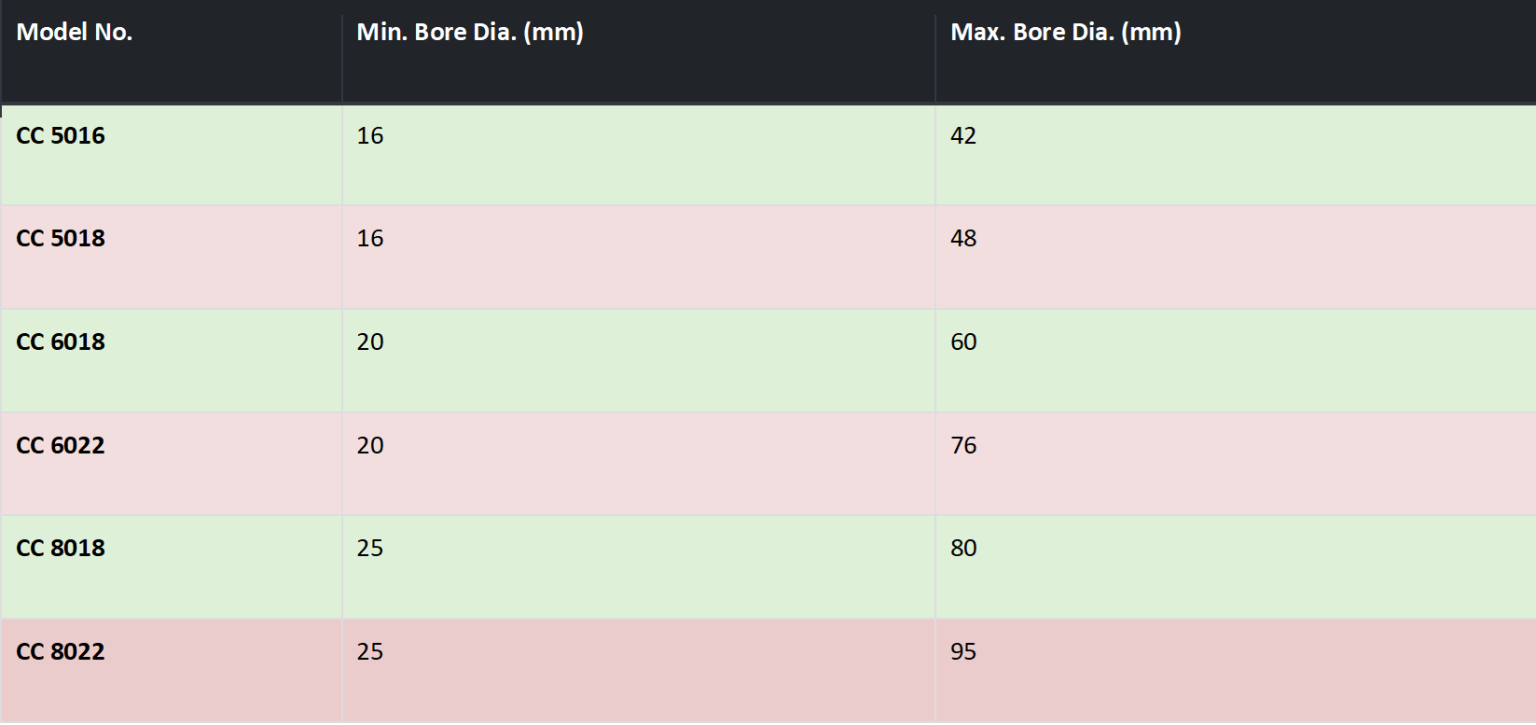The image size is (1536, 725).
Task: Click the min bore value for CC 5018
Action: point(370,239)
